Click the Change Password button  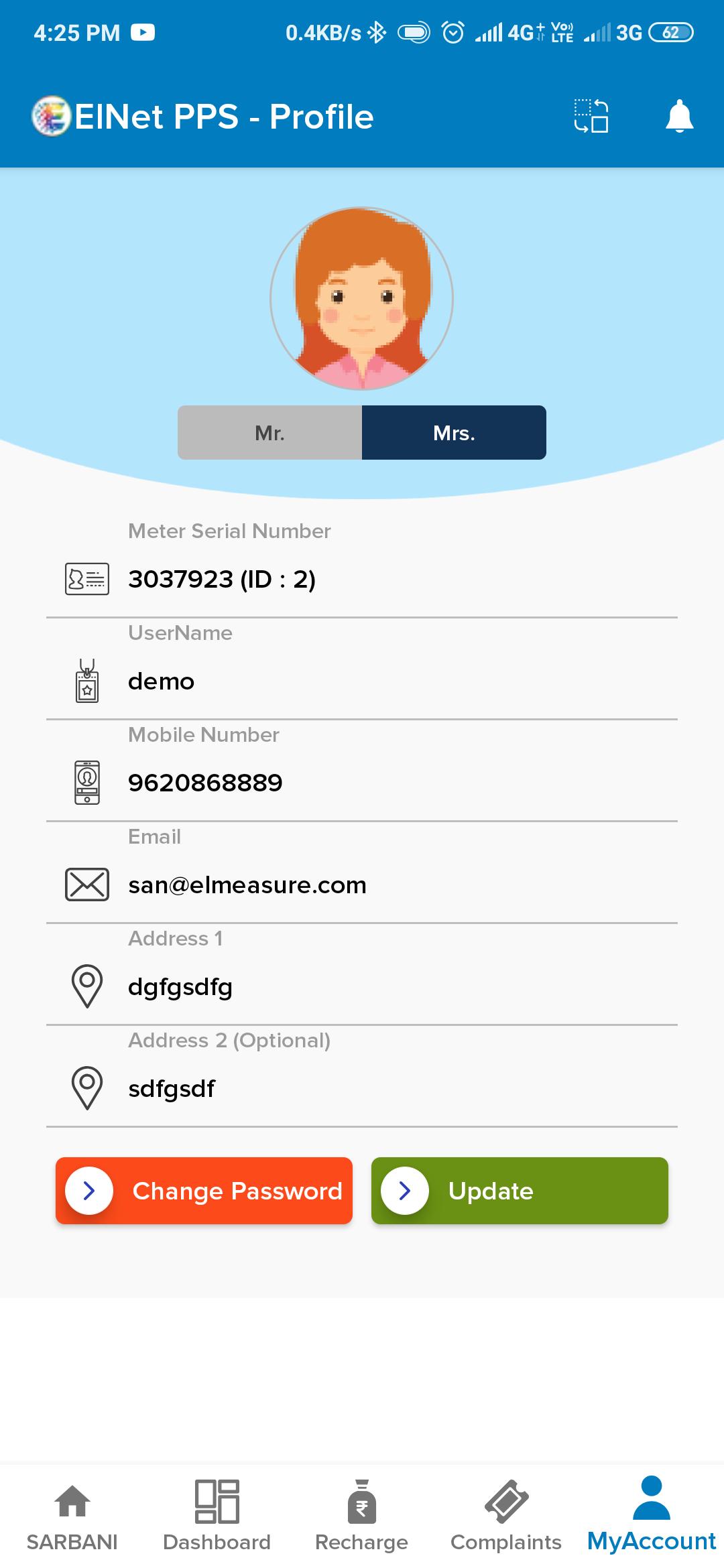[x=204, y=1191]
